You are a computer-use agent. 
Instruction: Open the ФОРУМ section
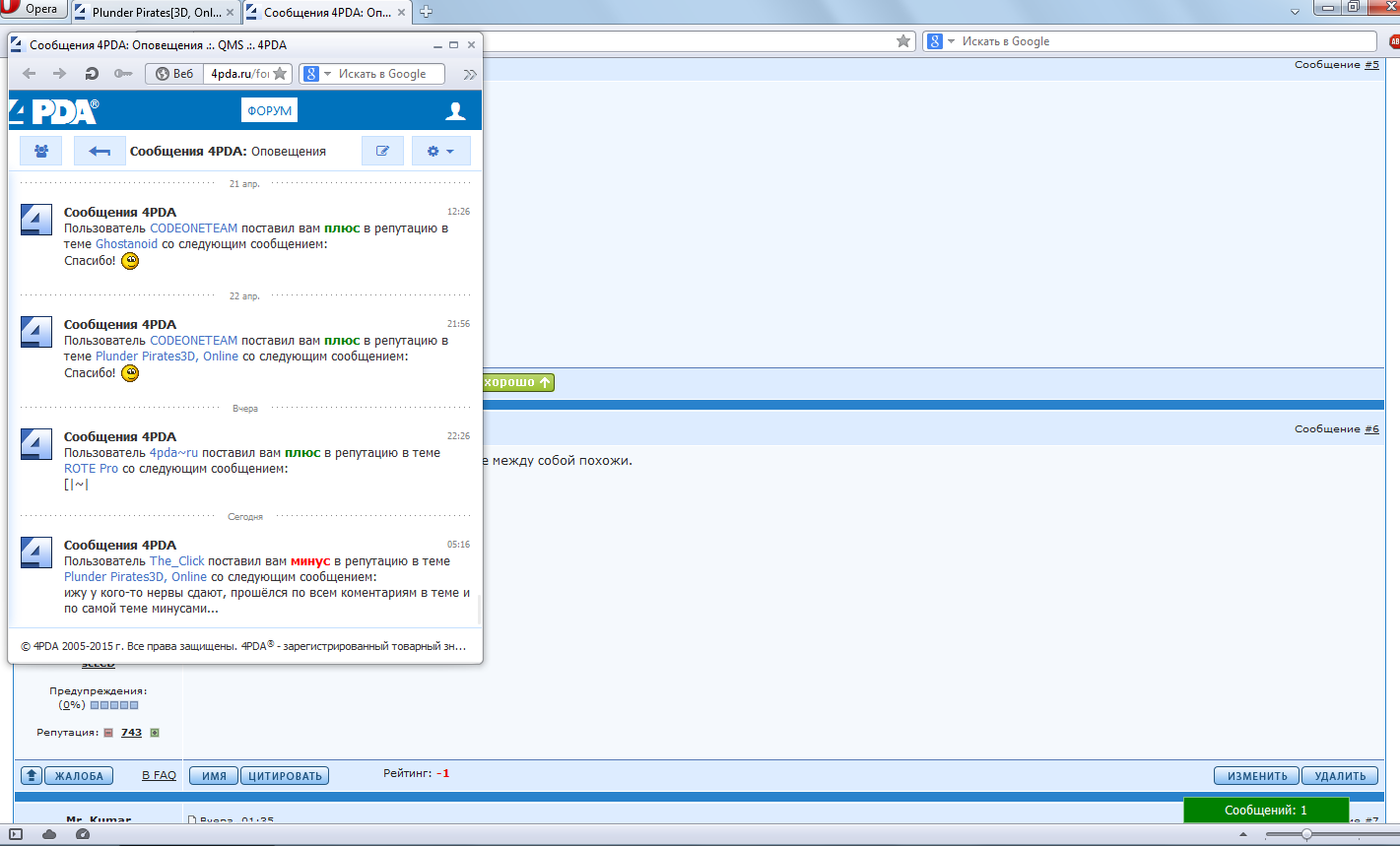point(269,111)
